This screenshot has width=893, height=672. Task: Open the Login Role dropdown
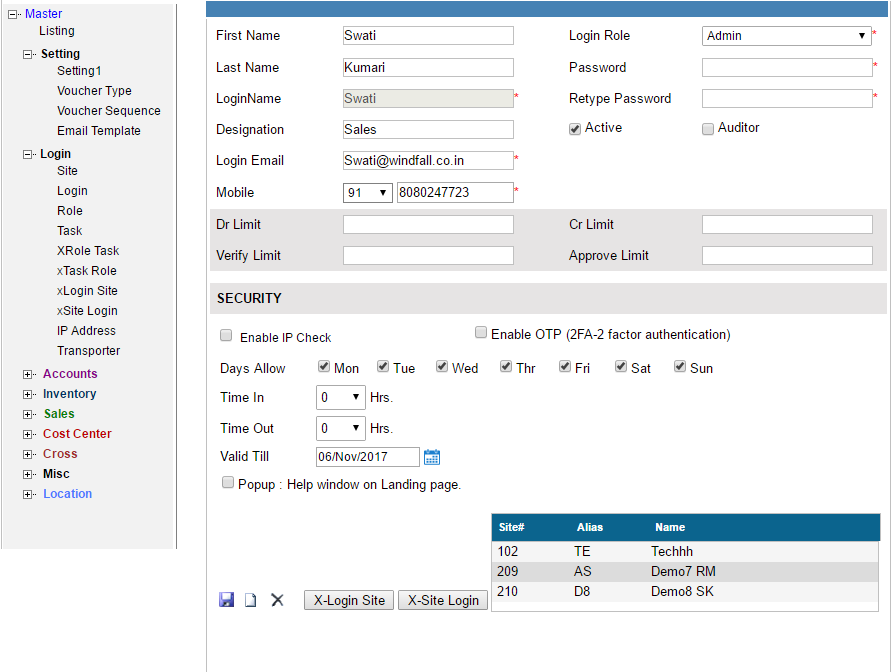[x=787, y=36]
